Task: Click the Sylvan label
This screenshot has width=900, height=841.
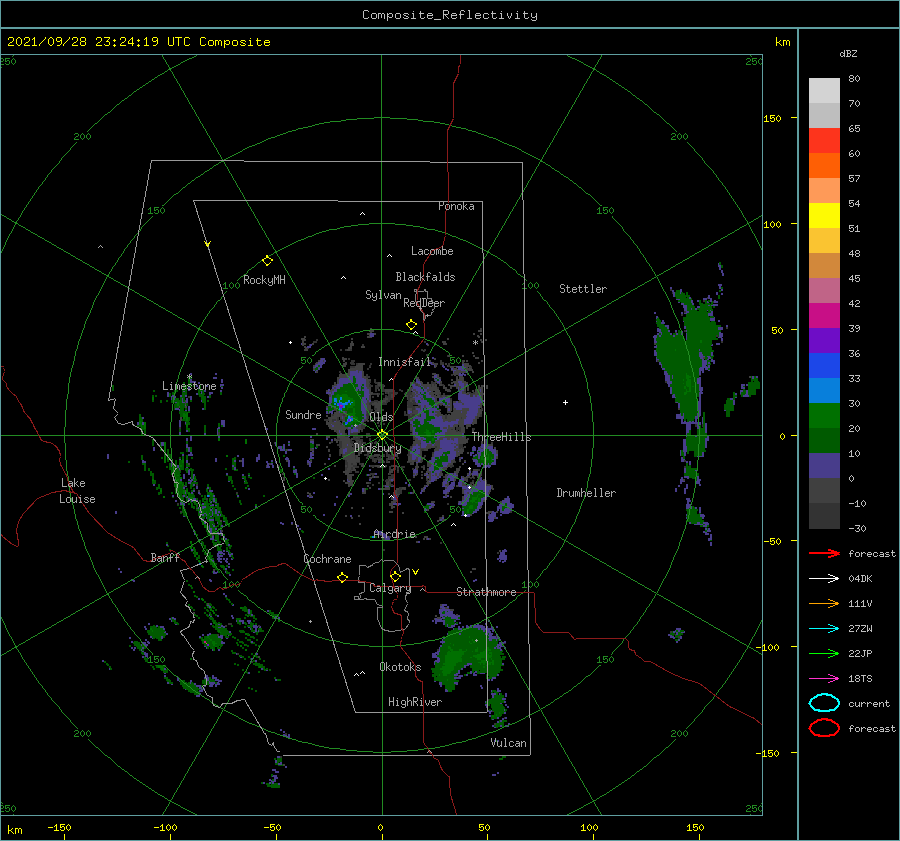Action: 383,295
